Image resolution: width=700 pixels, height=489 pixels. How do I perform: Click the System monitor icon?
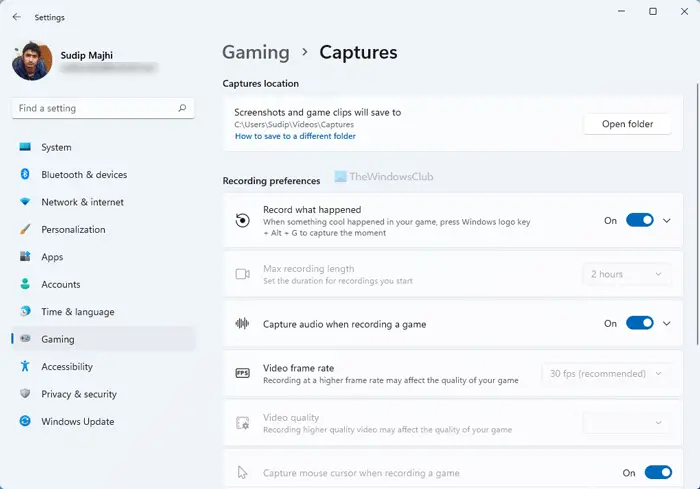tap(25, 147)
